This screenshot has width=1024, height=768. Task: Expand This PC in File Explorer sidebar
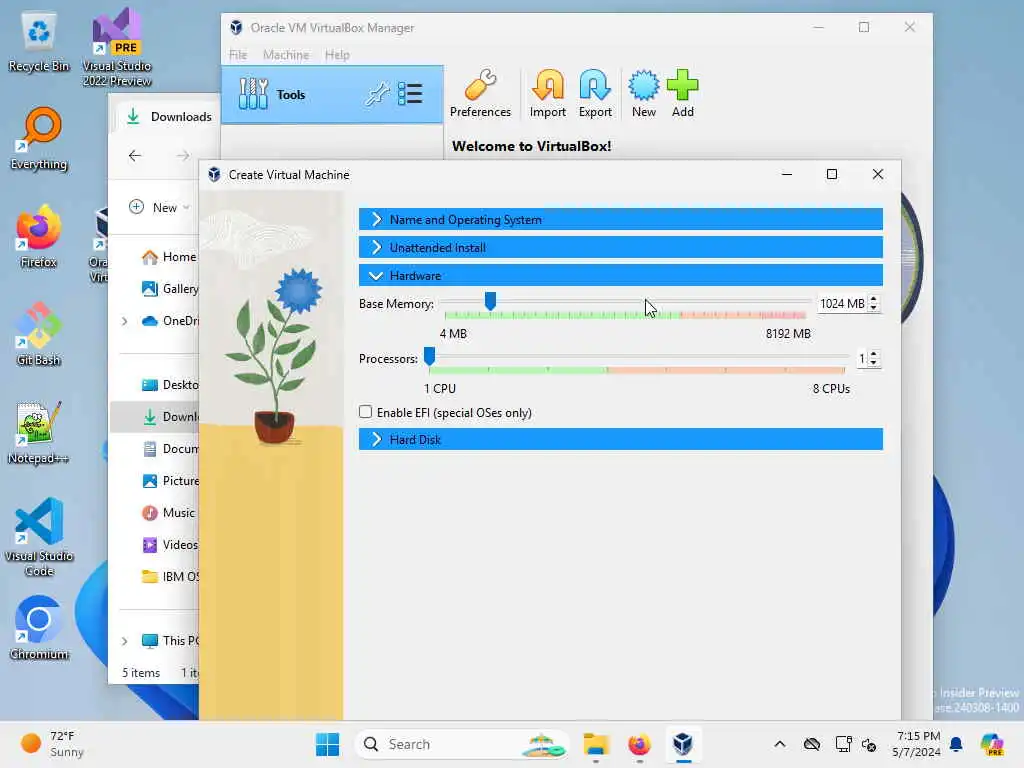(x=124, y=641)
